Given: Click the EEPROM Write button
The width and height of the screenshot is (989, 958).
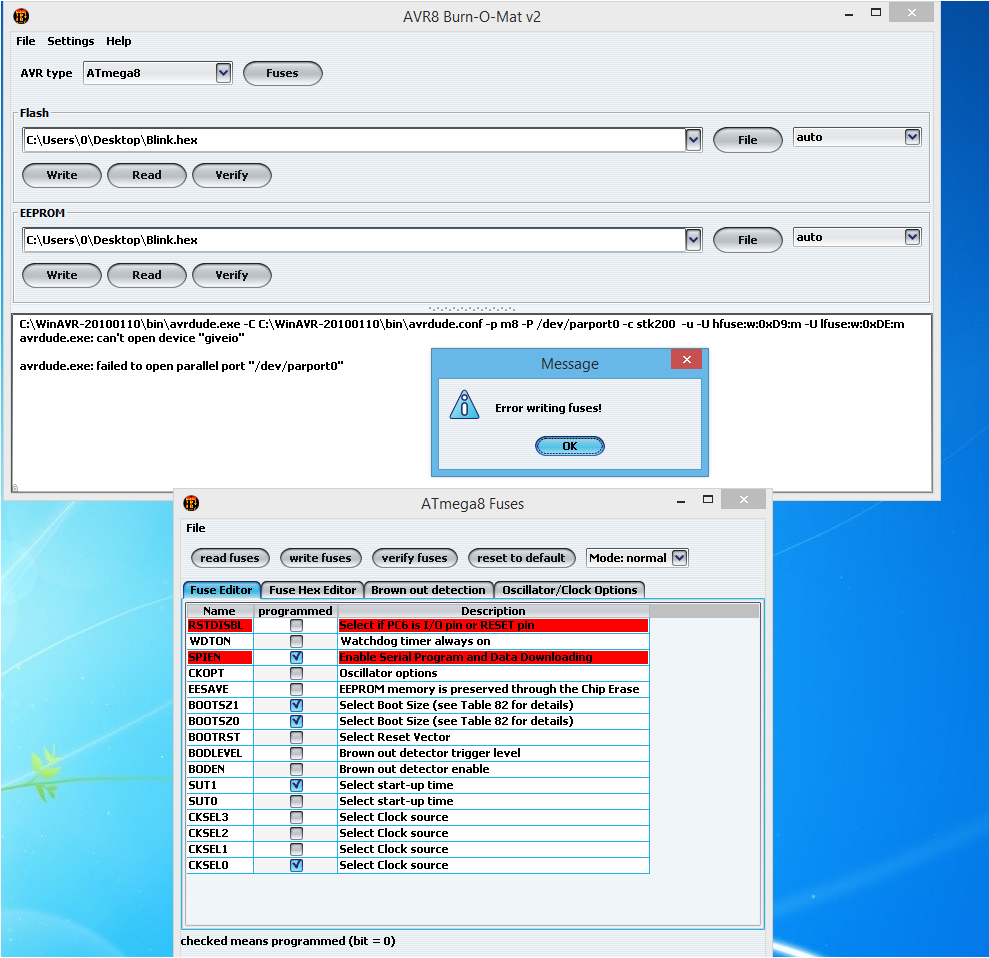Looking at the screenshot, I should point(62,275).
